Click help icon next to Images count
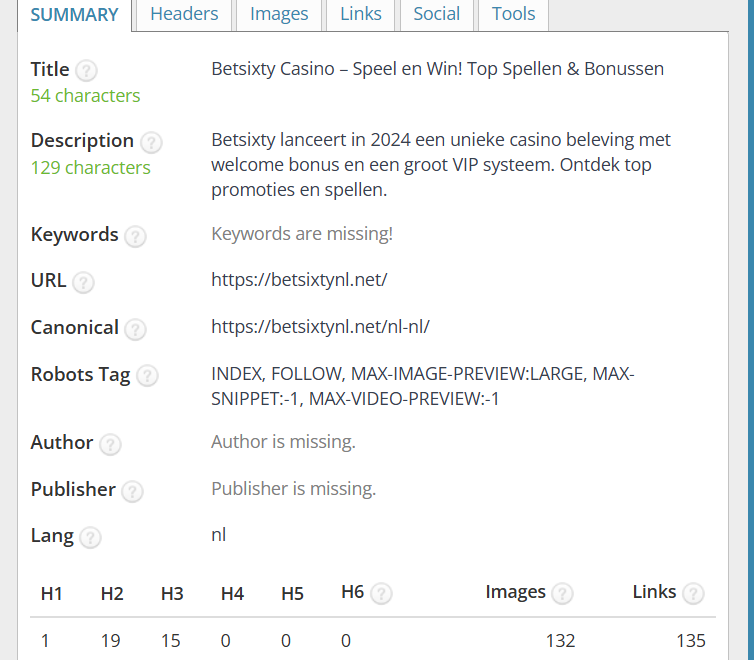The height and width of the screenshot is (660, 754). coord(563,593)
